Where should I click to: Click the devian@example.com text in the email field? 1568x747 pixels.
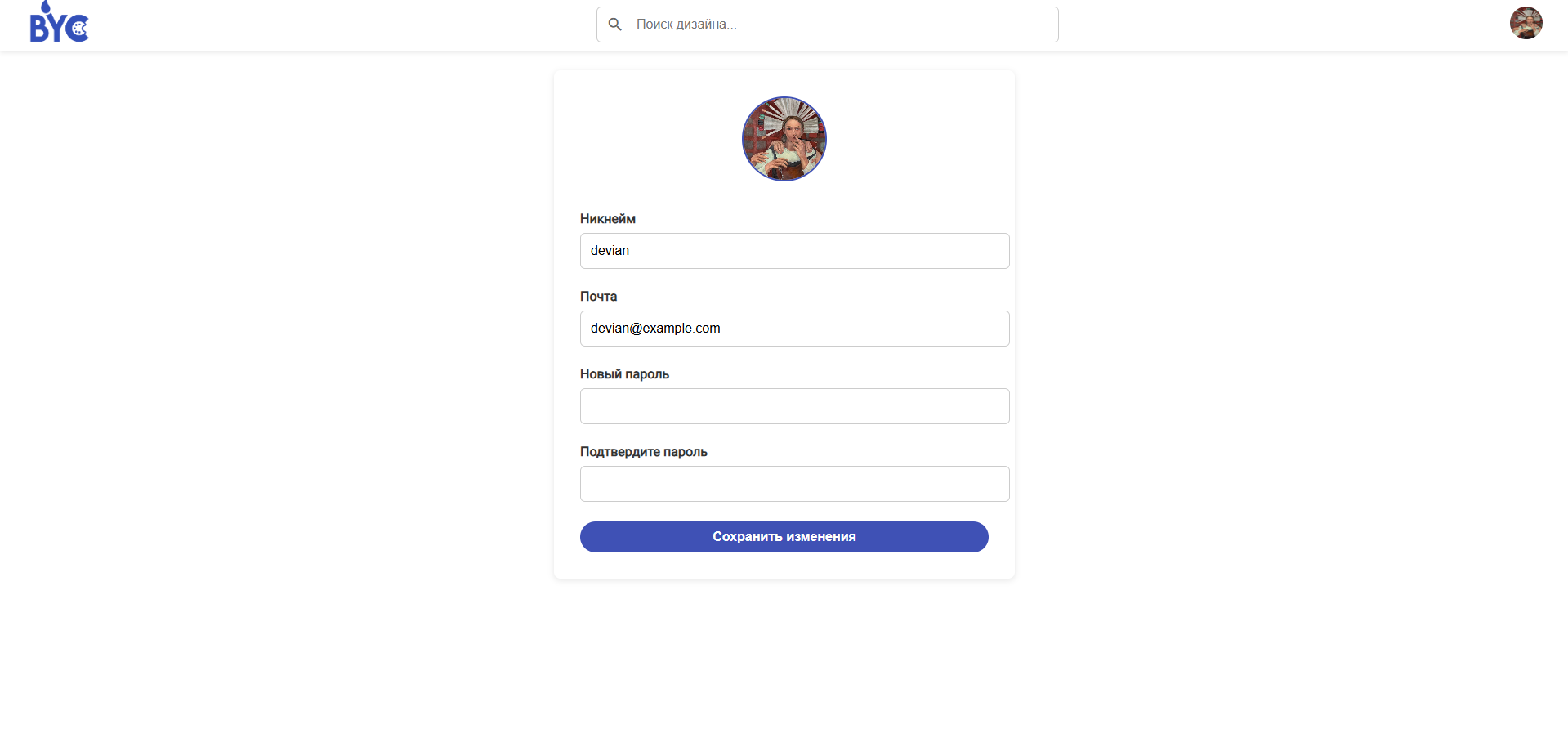655,329
